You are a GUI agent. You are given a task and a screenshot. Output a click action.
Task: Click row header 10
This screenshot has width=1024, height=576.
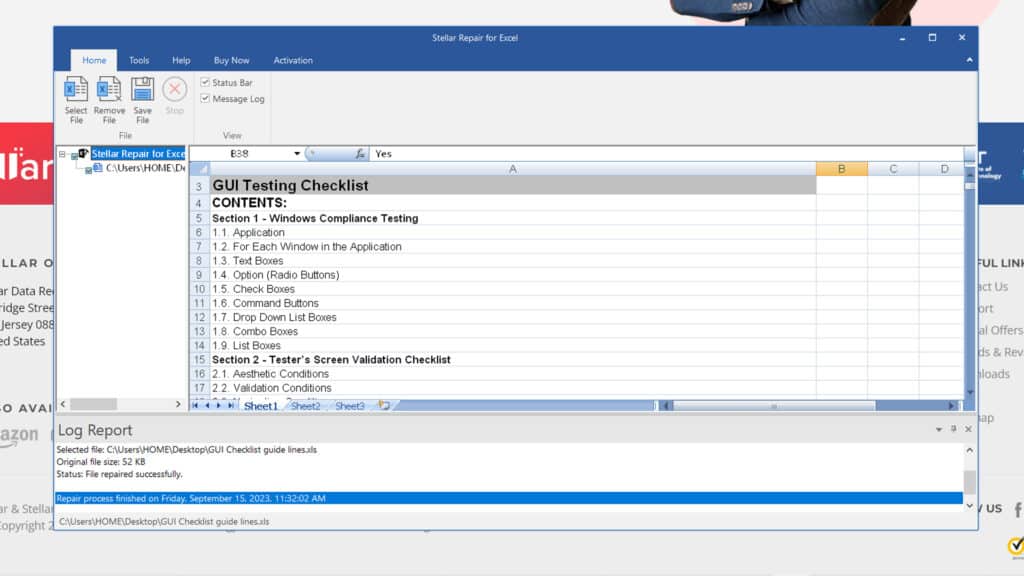tap(199, 289)
